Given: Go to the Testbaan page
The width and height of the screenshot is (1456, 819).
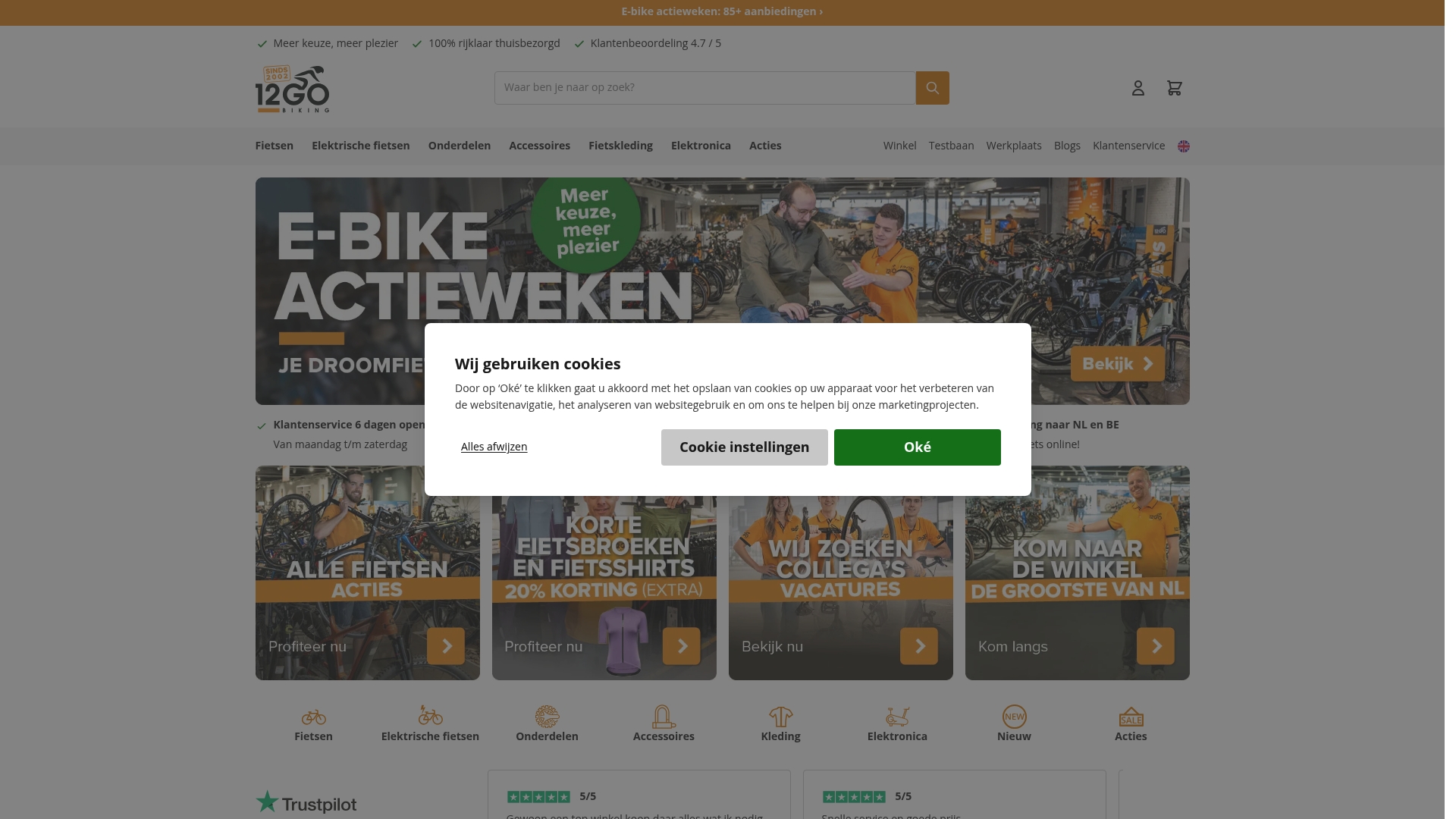Looking at the screenshot, I should point(951,146).
